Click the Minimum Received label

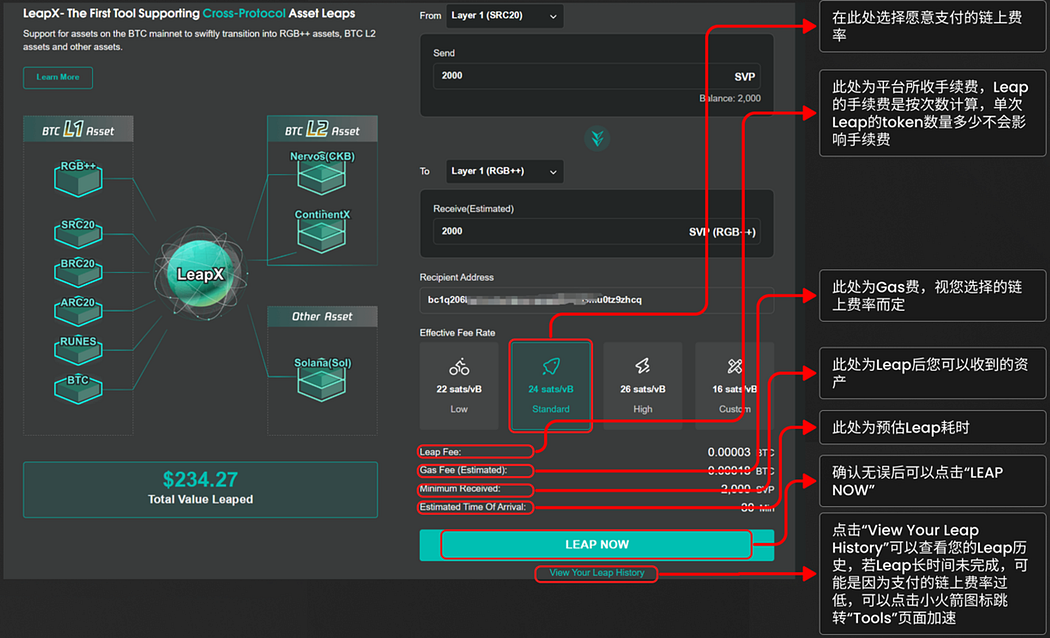[x=460, y=489]
